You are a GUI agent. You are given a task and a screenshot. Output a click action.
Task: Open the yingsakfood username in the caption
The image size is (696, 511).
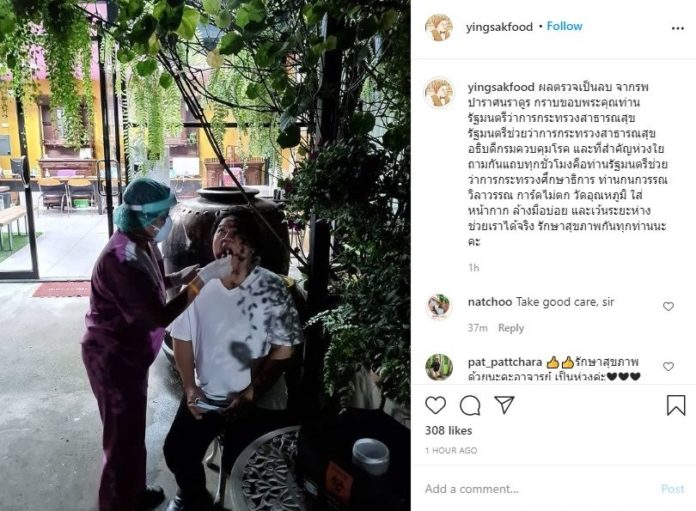[501, 87]
